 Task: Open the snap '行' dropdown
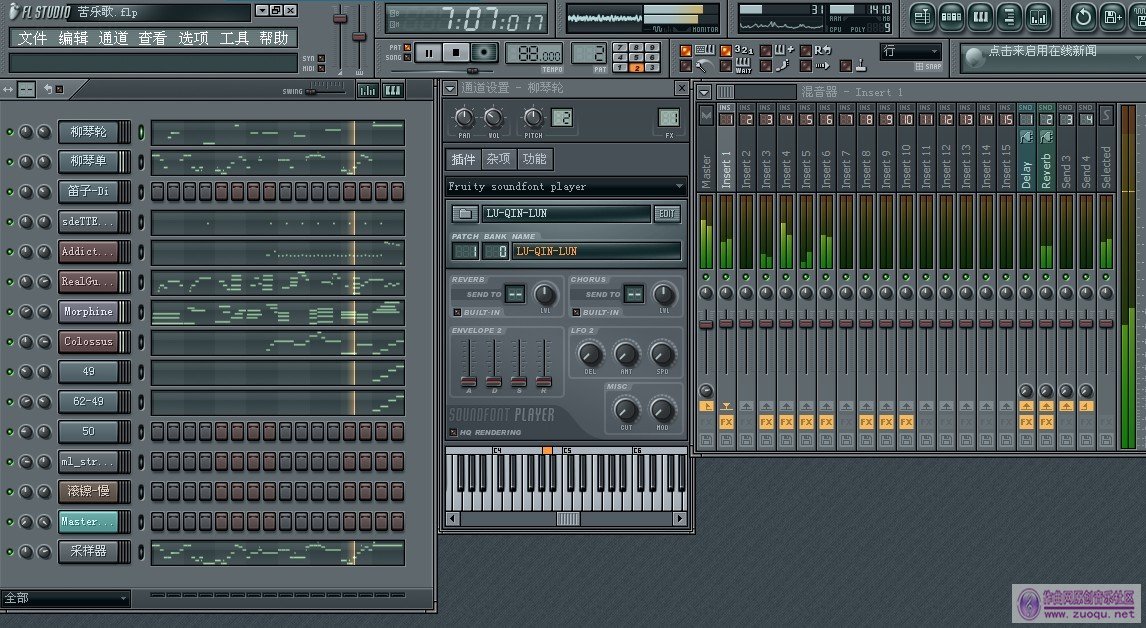click(911, 51)
